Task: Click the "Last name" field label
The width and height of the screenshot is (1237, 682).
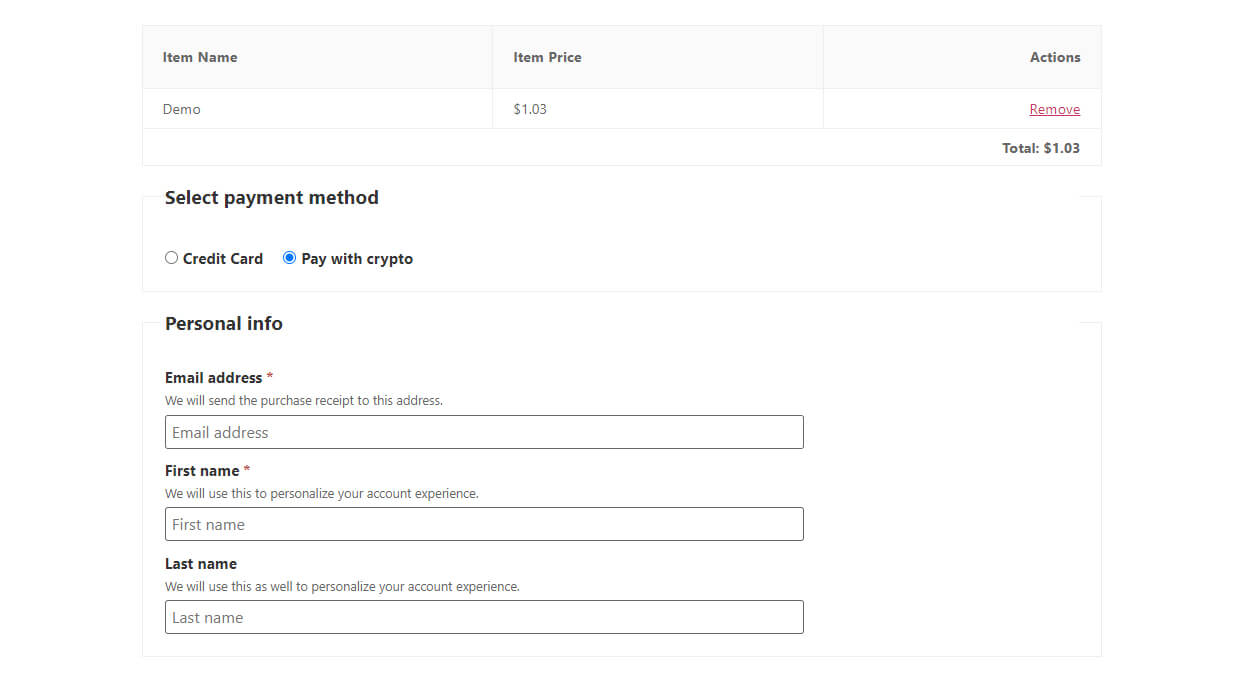Action: click(201, 564)
